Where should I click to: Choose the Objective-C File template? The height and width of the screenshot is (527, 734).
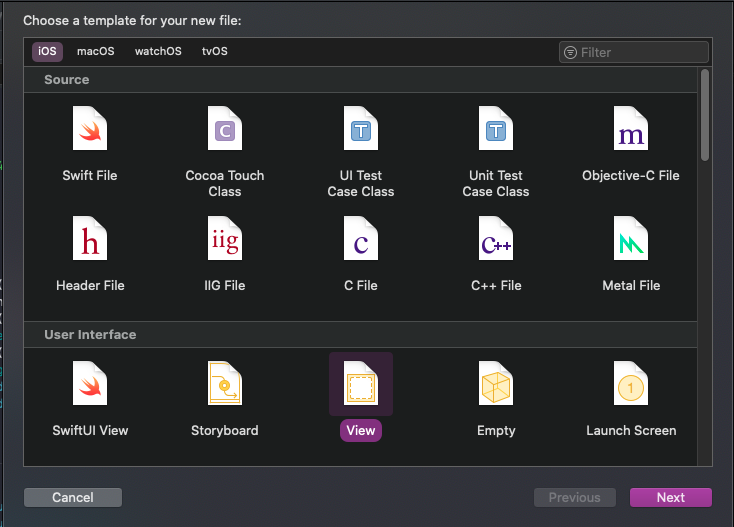click(x=631, y=129)
